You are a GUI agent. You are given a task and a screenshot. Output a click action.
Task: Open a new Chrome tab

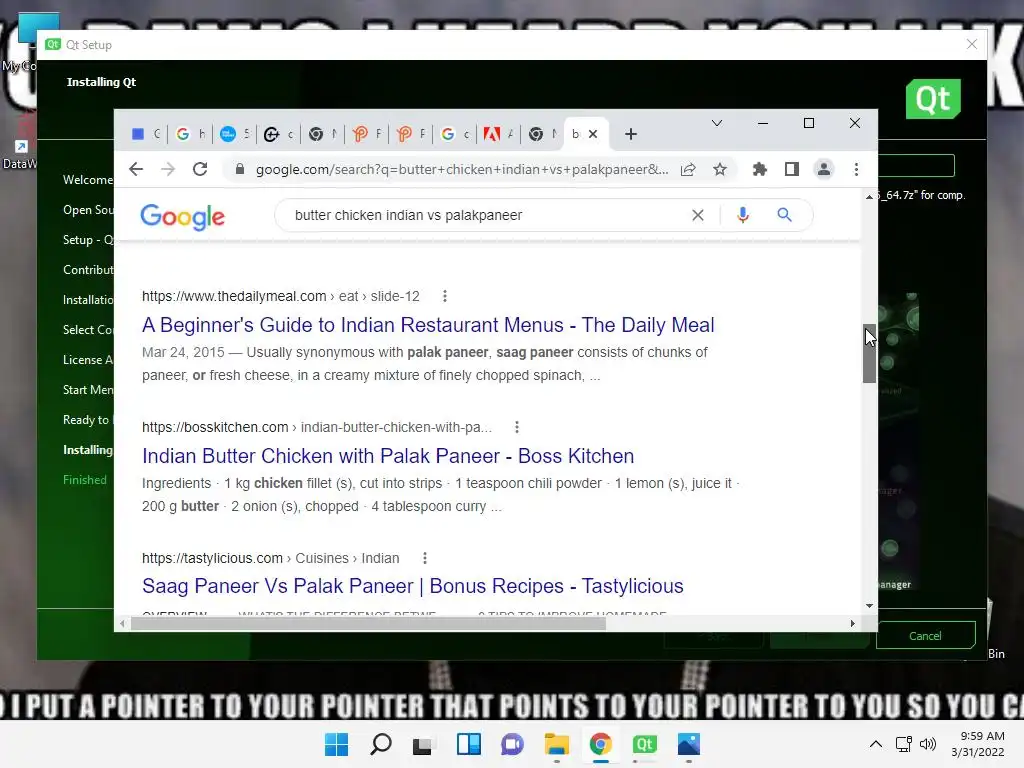point(630,134)
